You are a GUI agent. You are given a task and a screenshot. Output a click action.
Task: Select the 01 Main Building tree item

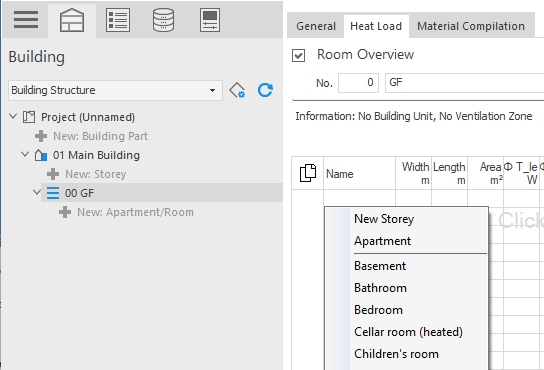[96, 155]
